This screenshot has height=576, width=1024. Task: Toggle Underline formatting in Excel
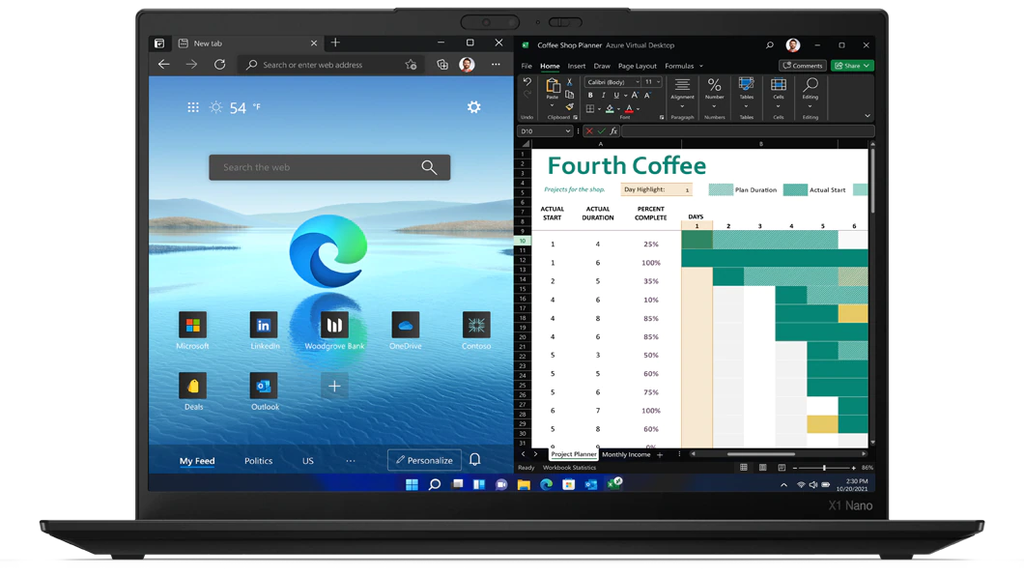616,95
